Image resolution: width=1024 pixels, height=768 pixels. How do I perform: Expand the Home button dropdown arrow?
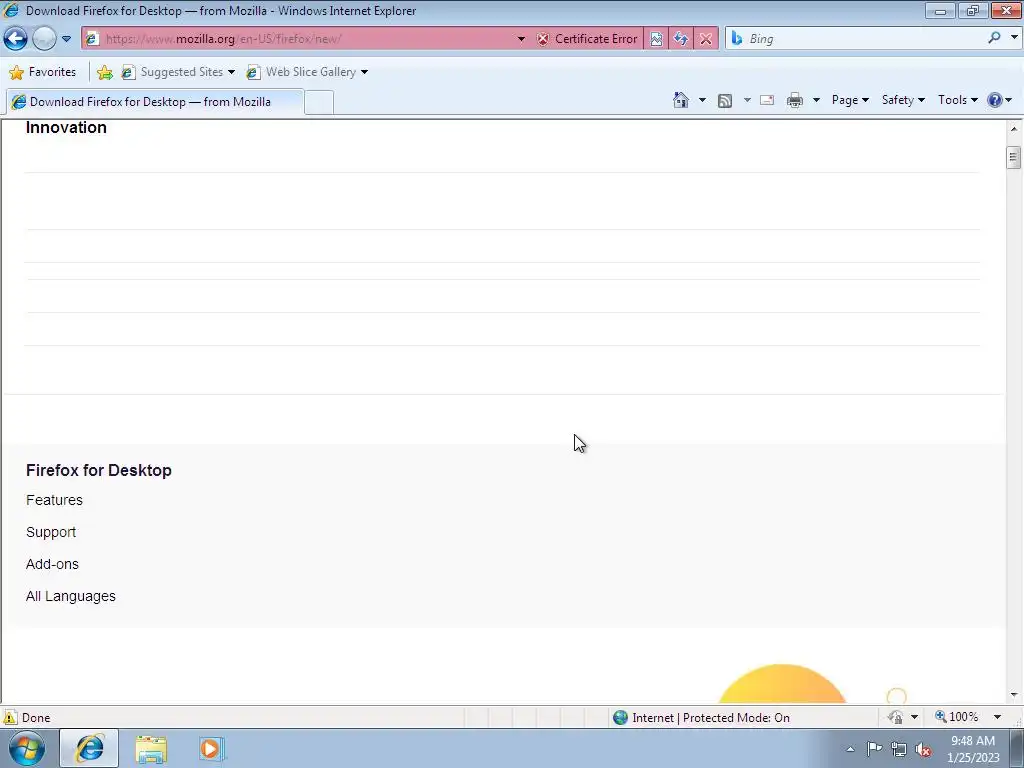pyautogui.click(x=702, y=101)
